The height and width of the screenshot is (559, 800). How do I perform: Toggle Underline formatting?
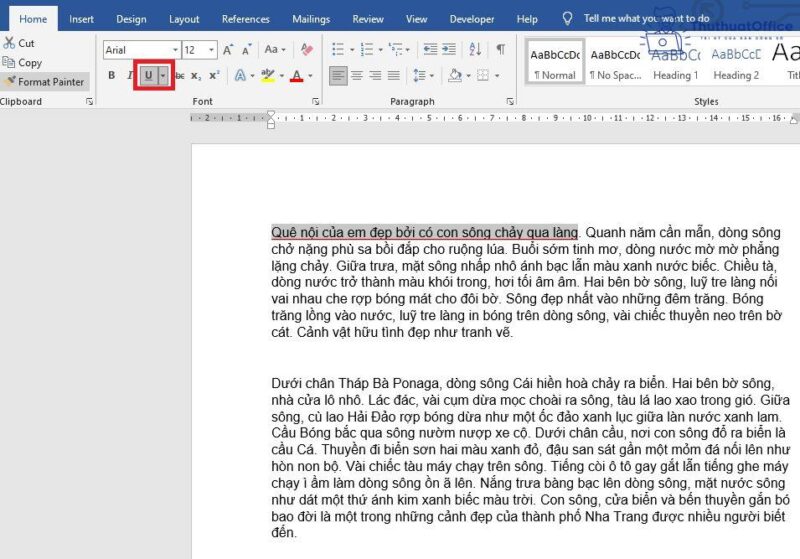click(x=148, y=76)
